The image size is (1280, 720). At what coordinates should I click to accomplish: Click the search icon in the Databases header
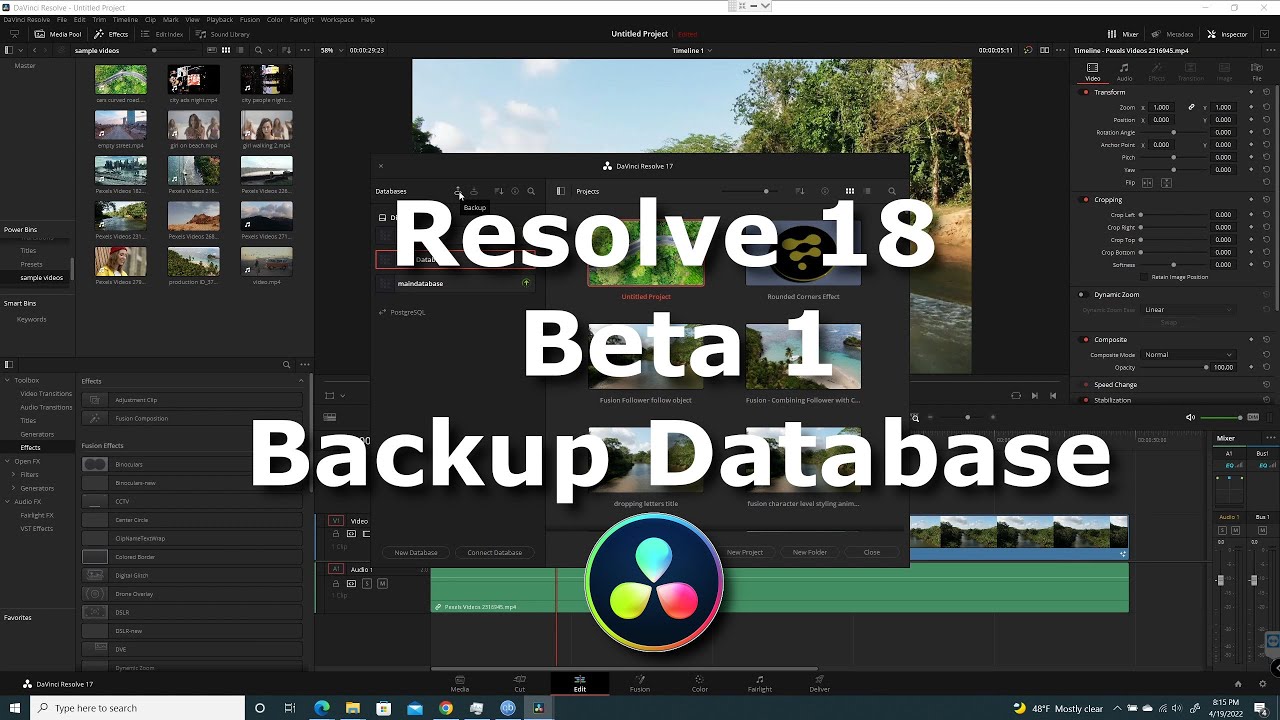point(531,191)
